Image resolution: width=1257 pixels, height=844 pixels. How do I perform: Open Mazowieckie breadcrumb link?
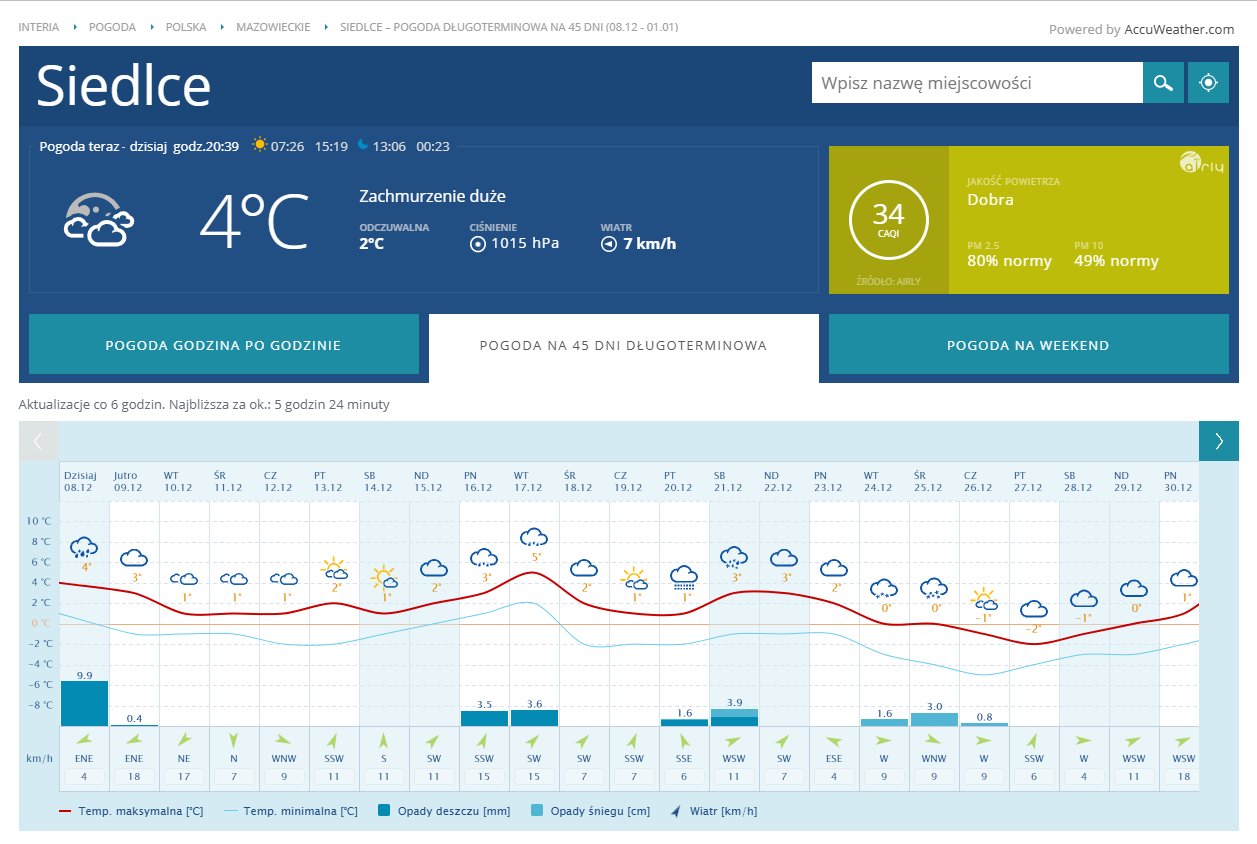click(273, 27)
